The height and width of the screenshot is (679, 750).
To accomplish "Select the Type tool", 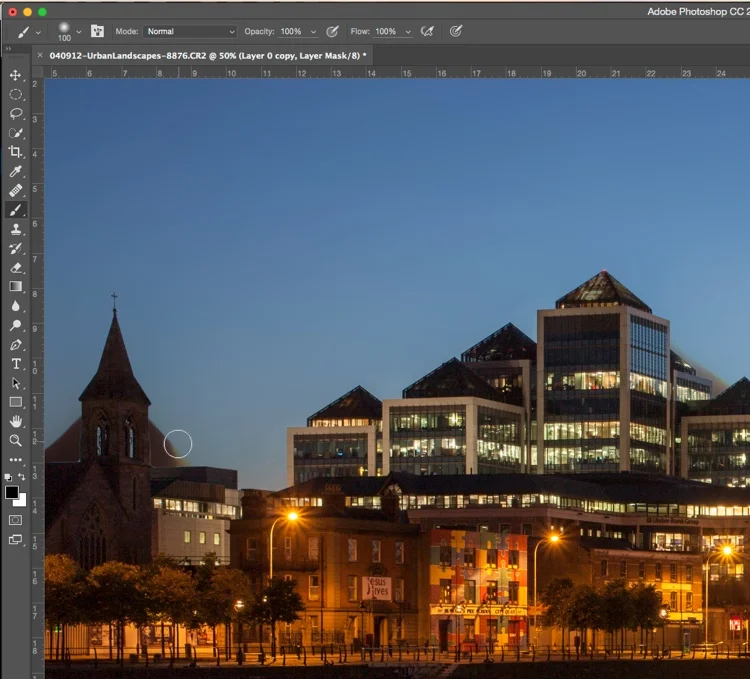I will pyautogui.click(x=15, y=364).
